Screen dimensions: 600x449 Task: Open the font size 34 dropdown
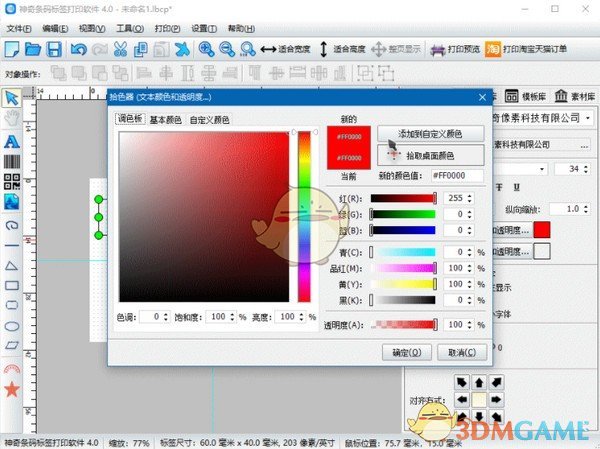point(586,170)
